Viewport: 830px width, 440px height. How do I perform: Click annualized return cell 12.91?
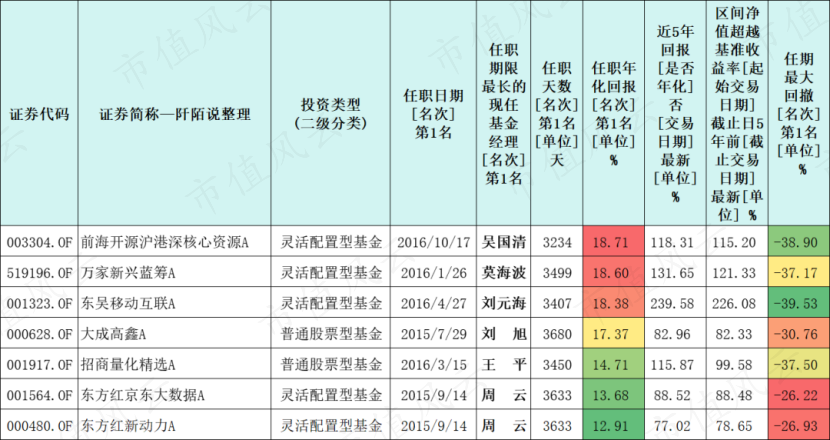coord(614,425)
